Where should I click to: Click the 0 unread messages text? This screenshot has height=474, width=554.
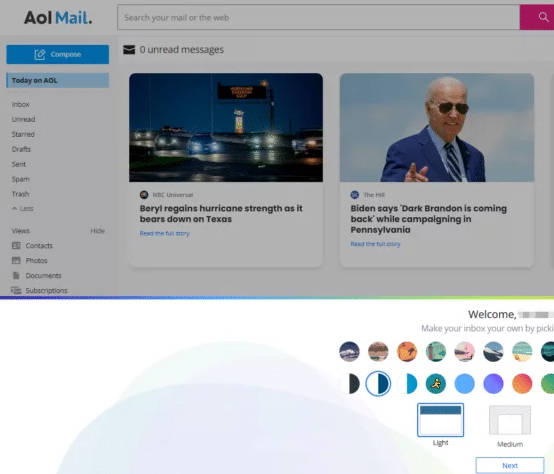(x=182, y=50)
